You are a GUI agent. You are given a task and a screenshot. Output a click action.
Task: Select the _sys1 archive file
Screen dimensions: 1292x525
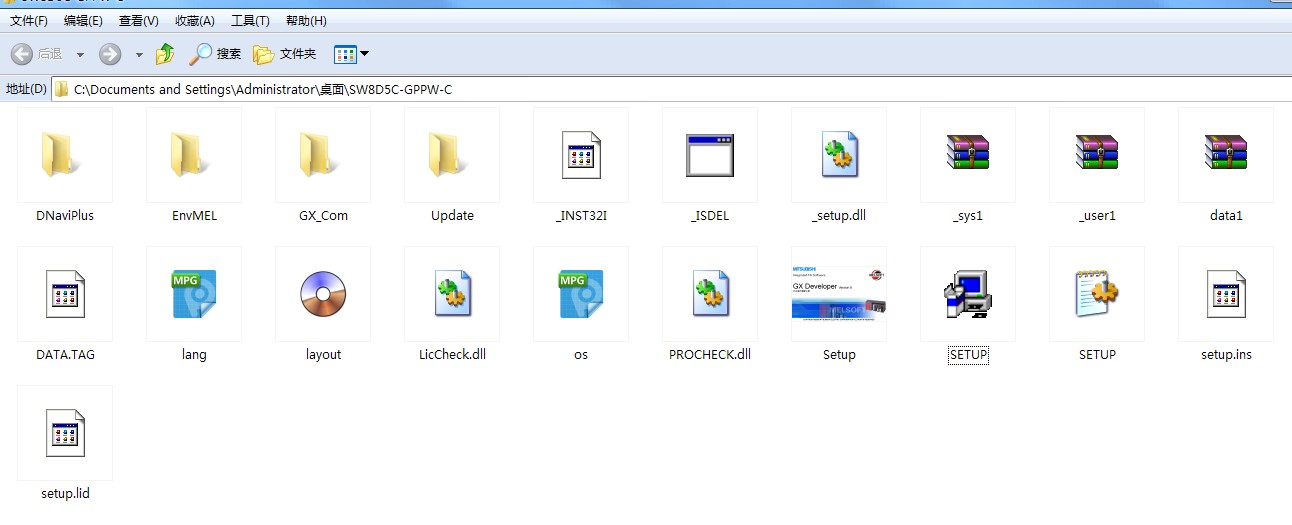(967, 156)
